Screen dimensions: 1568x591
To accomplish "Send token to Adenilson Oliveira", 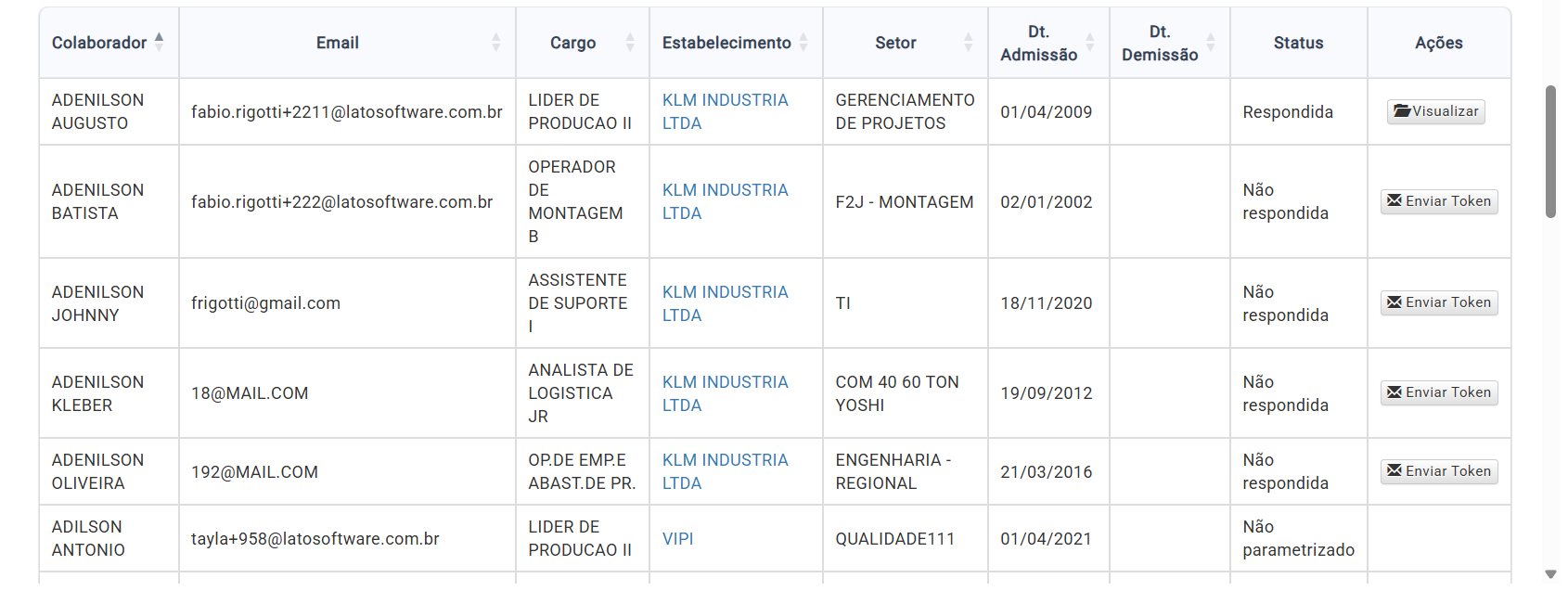I will tap(1439, 471).
